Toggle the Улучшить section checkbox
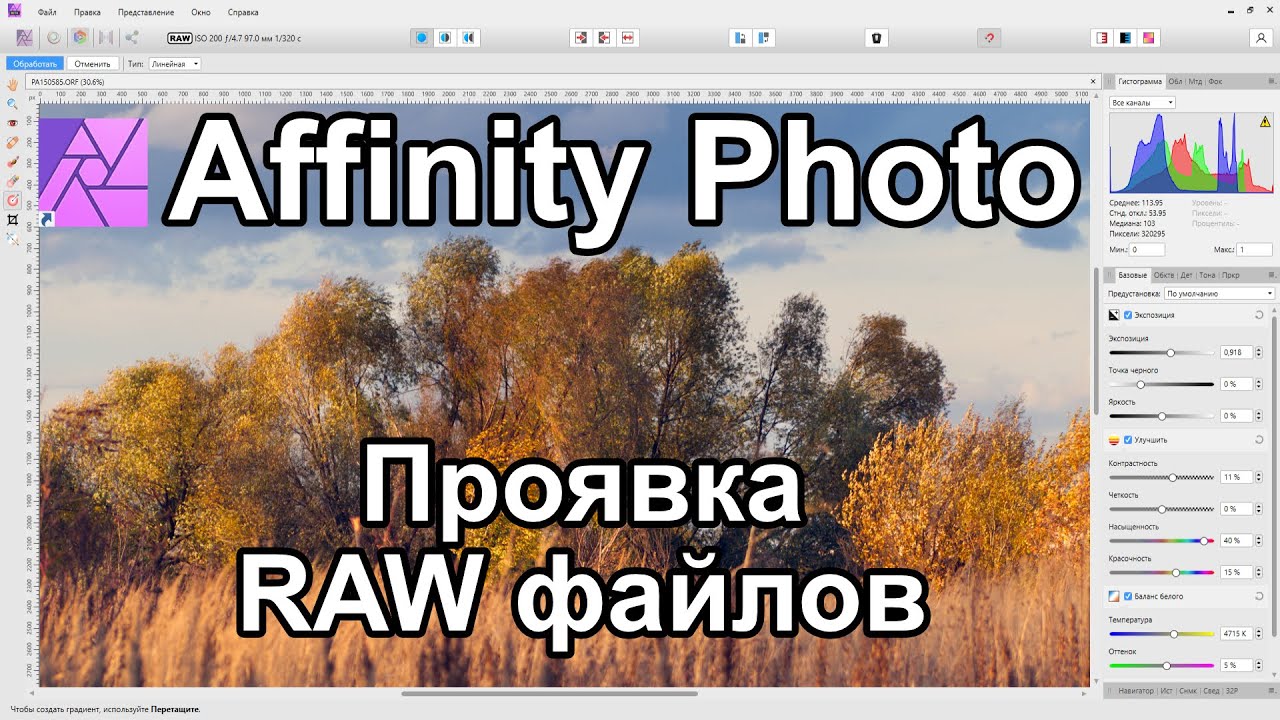 pos(1128,440)
